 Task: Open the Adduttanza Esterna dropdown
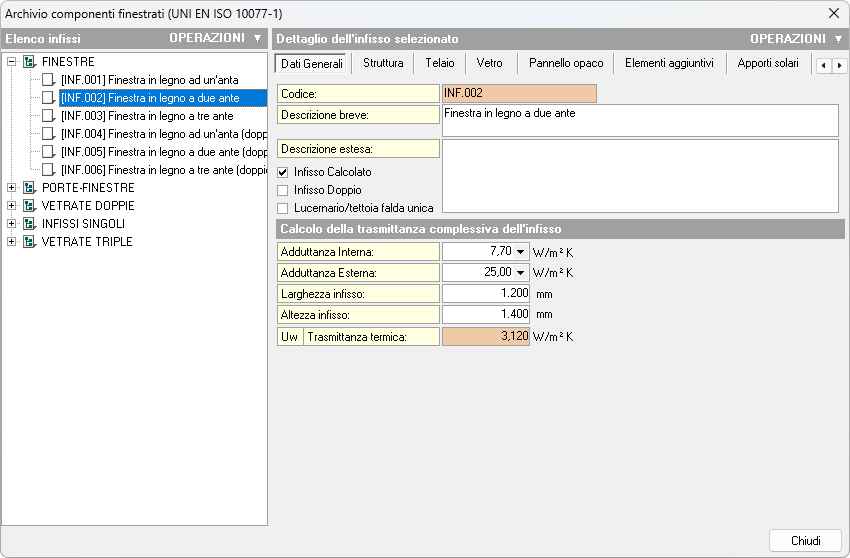[521, 272]
